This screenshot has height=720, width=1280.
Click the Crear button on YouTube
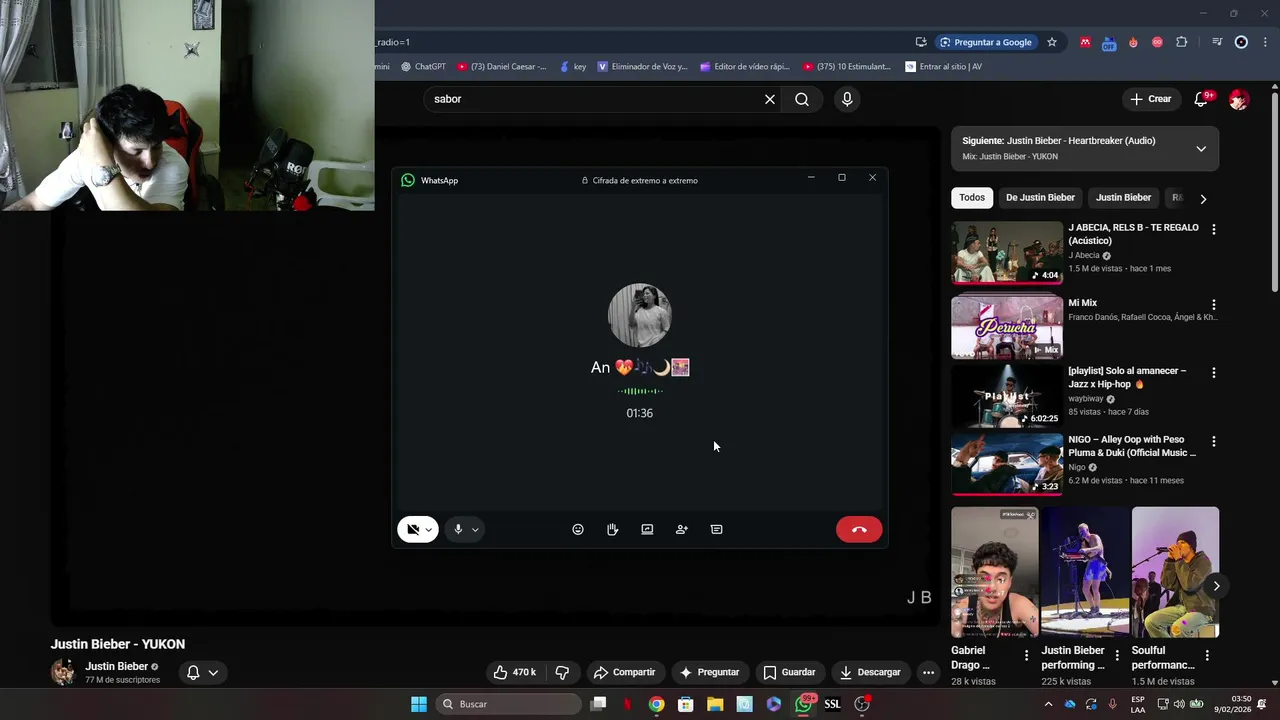[1150, 99]
